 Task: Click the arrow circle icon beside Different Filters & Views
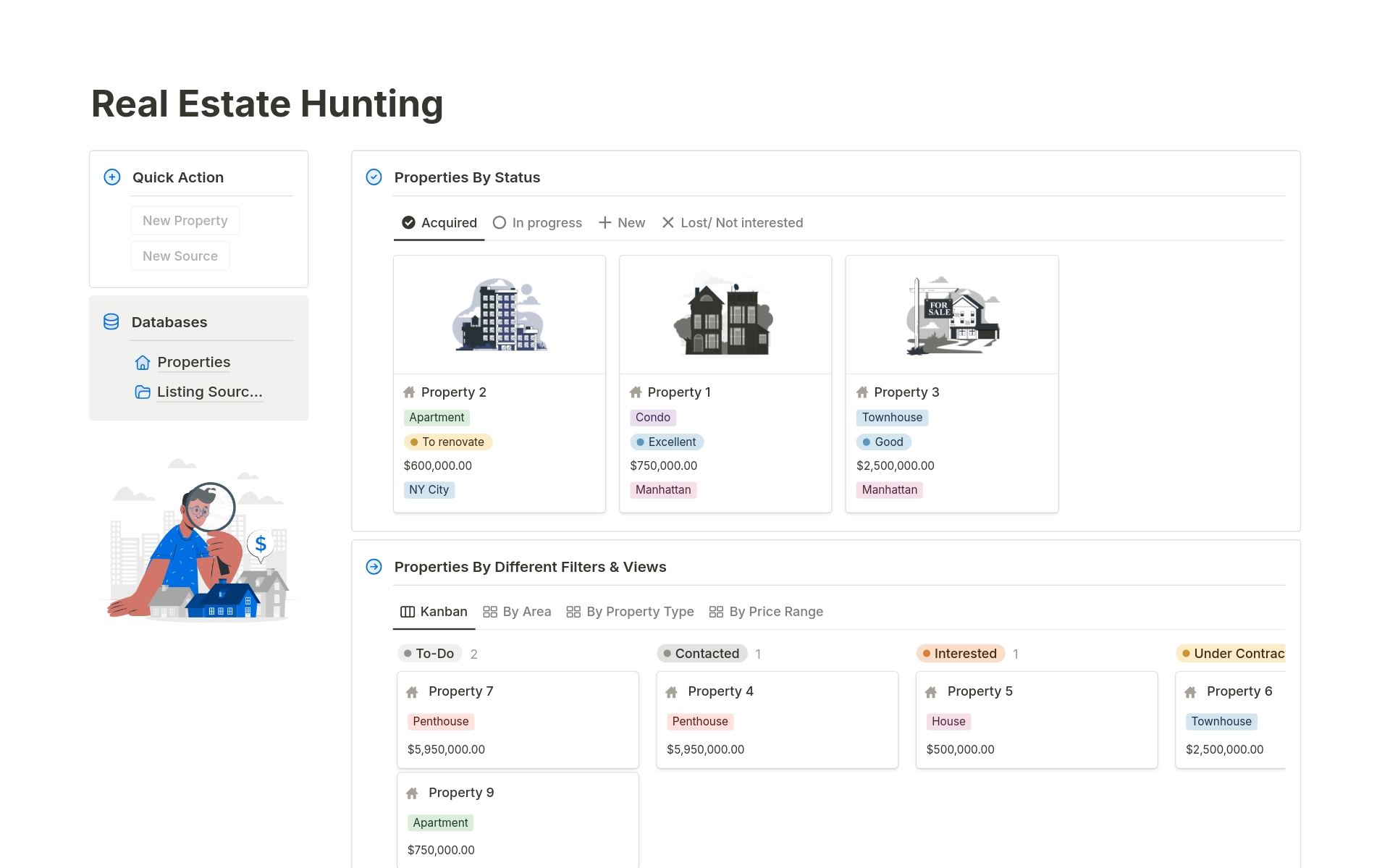pos(374,567)
